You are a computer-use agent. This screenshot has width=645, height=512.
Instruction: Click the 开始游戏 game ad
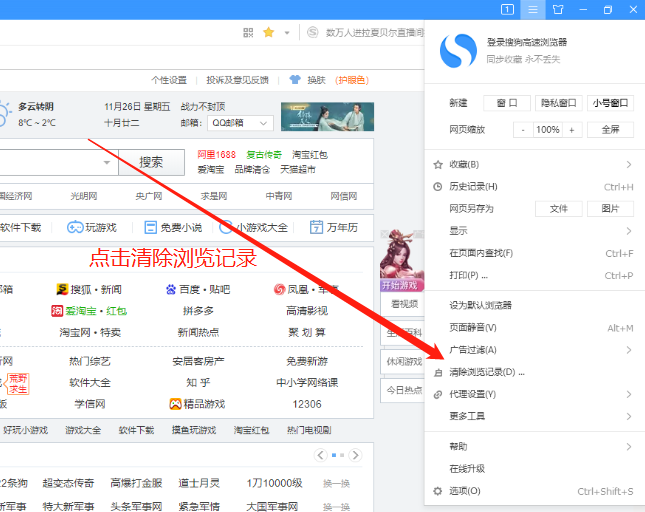pyautogui.click(x=402, y=260)
